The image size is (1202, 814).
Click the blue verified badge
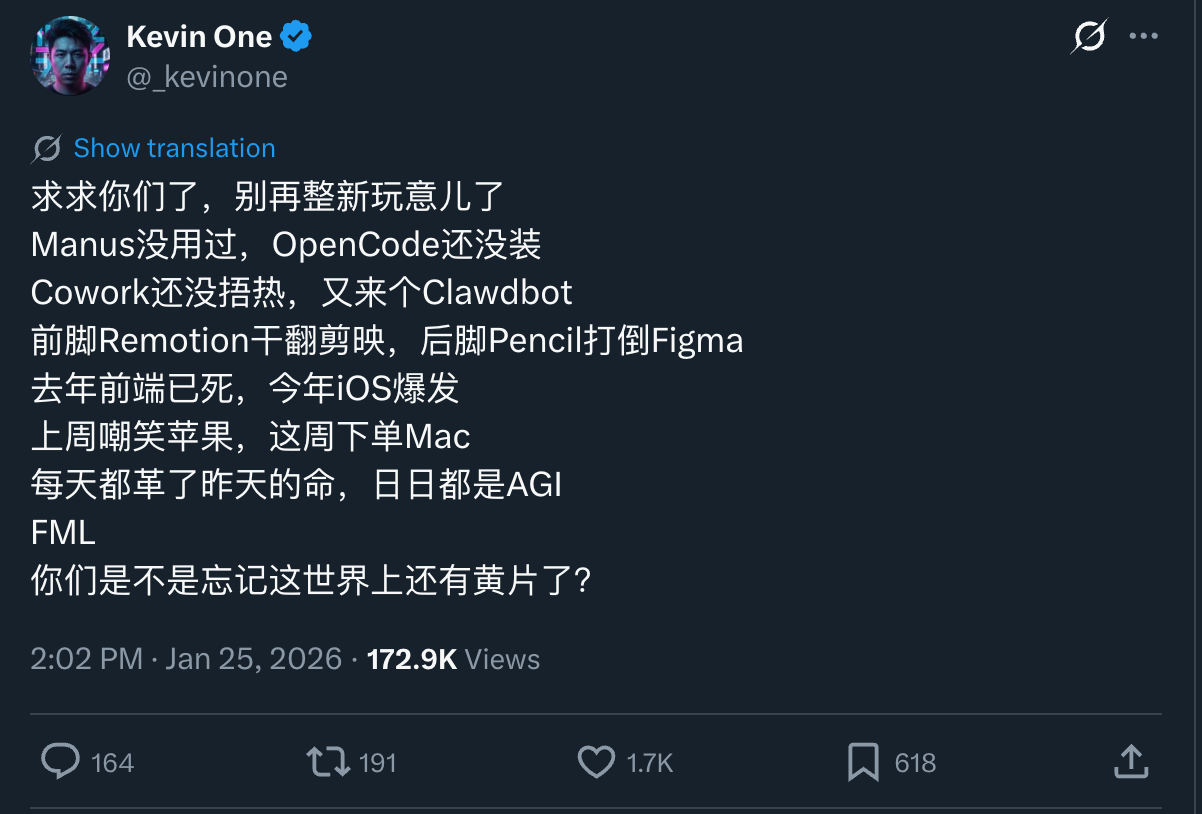[296, 38]
